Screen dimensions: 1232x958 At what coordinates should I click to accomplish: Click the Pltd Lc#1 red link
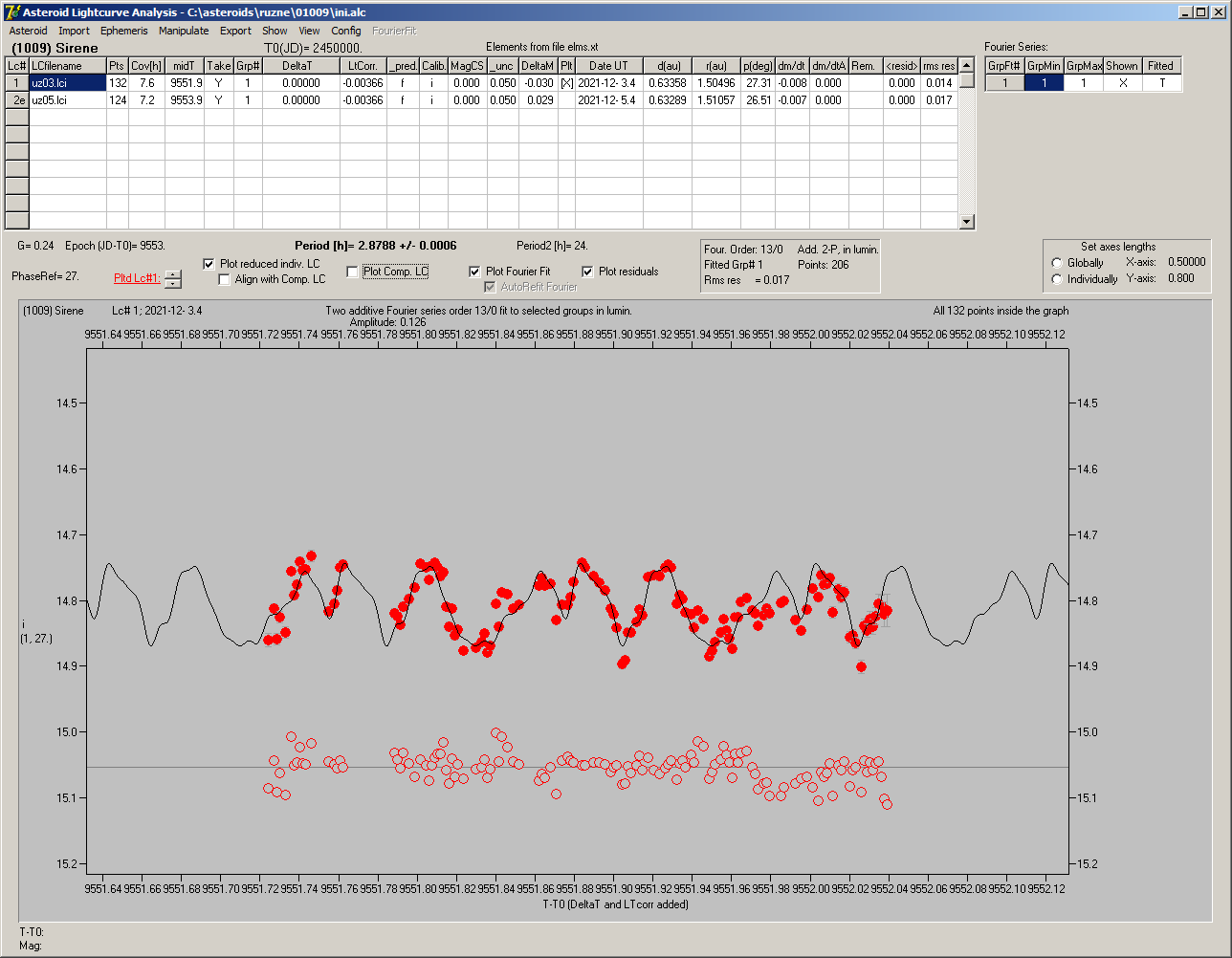coord(136,278)
